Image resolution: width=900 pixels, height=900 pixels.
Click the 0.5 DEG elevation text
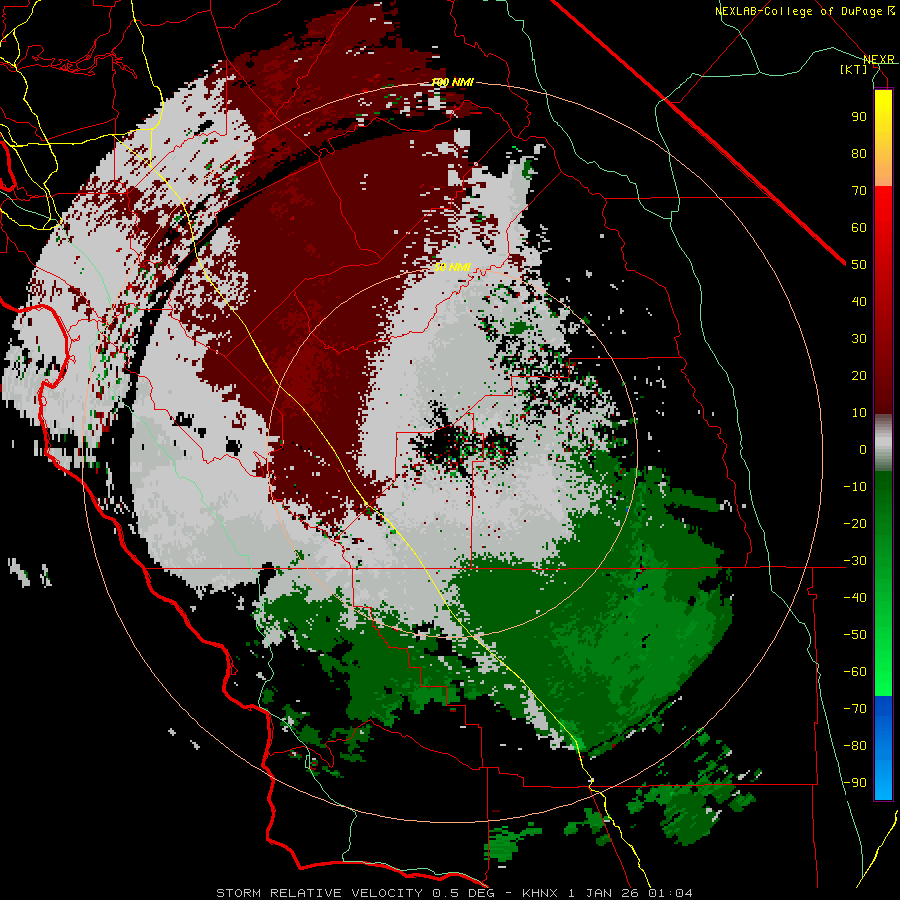click(464, 893)
